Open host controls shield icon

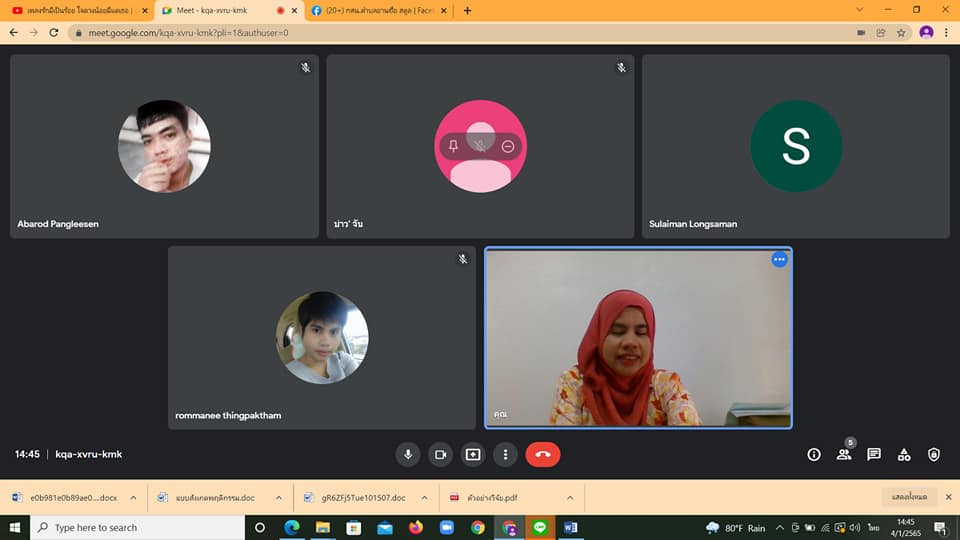pos(934,454)
